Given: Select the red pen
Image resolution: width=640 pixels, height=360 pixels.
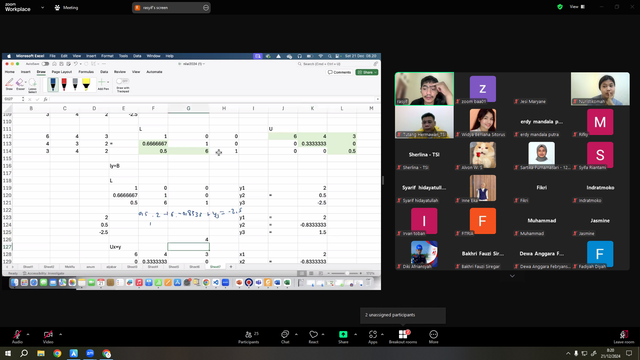Looking at the screenshot, I should click(64, 84).
